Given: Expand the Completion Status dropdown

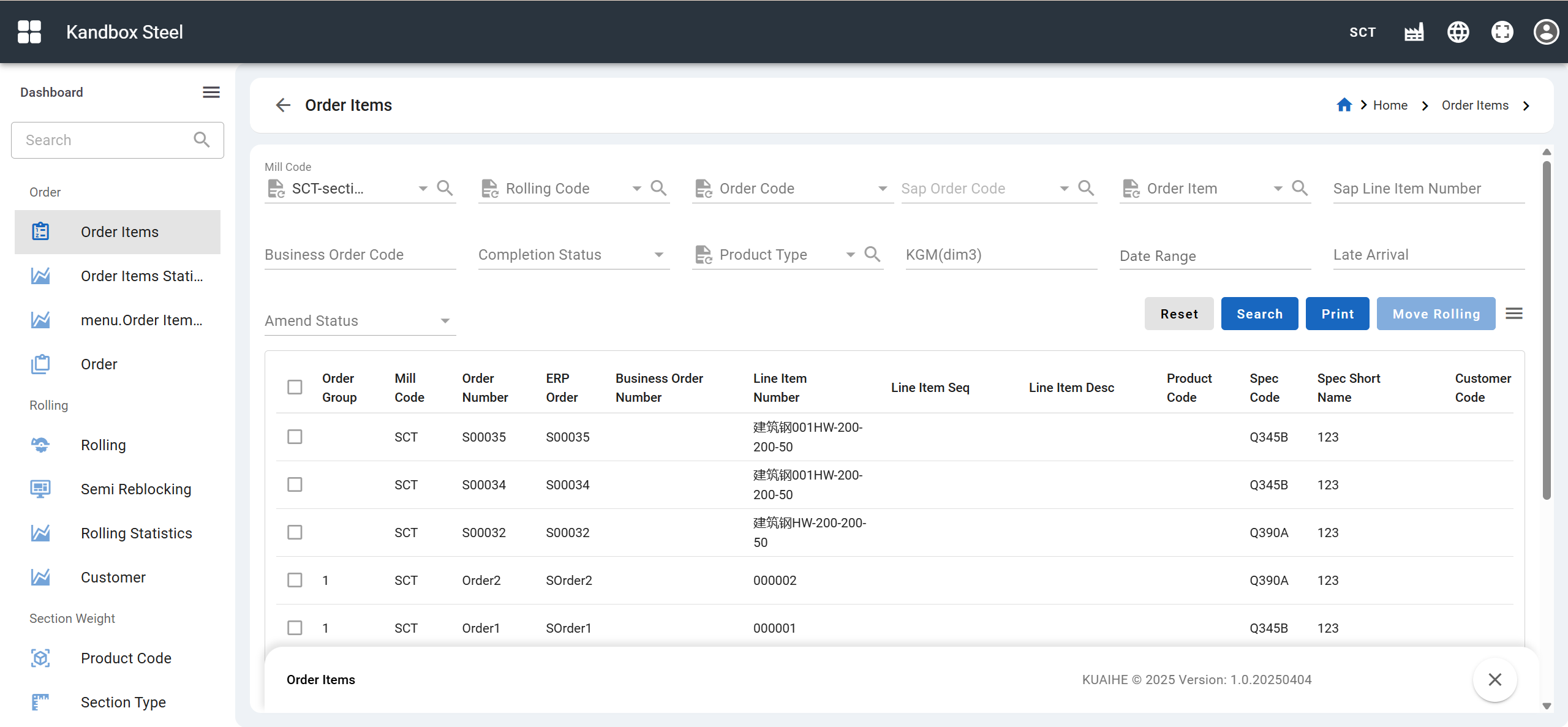Looking at the screenshot, I should point(658,255).
